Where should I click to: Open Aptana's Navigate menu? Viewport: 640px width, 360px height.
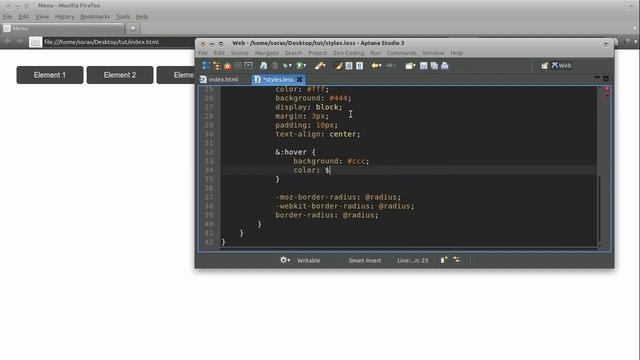coord(267,53)
